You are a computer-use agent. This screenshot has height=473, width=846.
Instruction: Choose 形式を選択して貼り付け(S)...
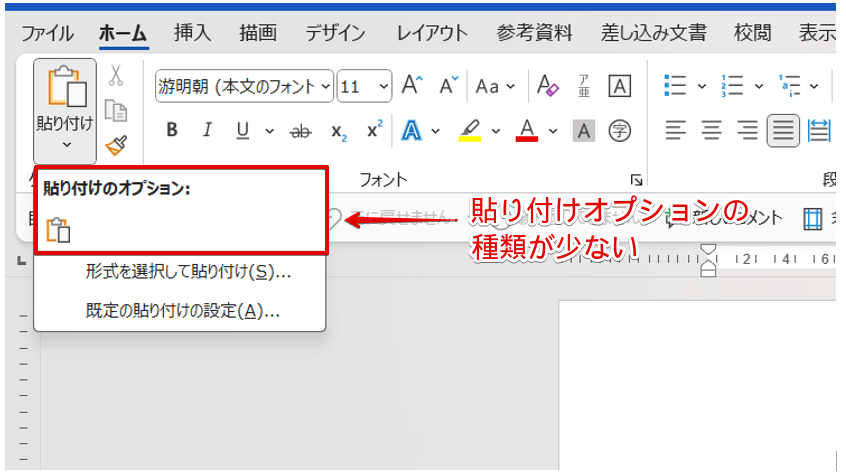[188, 271]
